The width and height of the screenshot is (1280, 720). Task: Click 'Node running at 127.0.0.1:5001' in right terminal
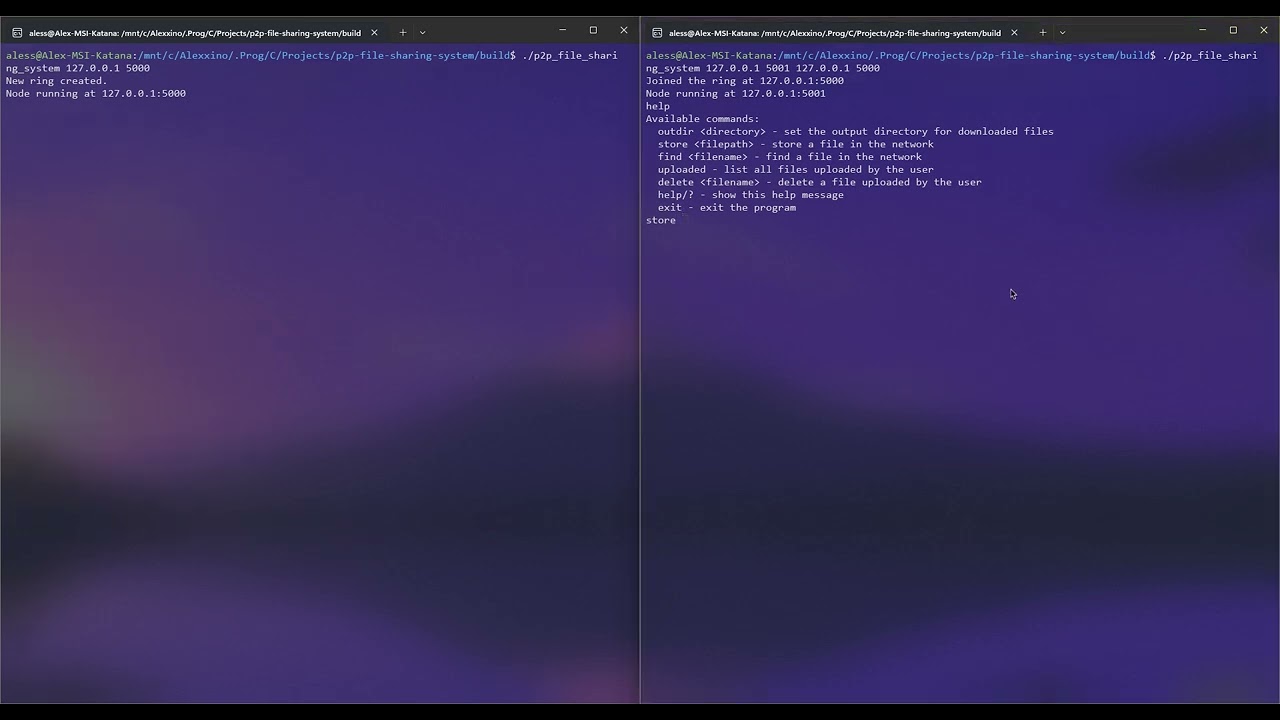[736, 94]
